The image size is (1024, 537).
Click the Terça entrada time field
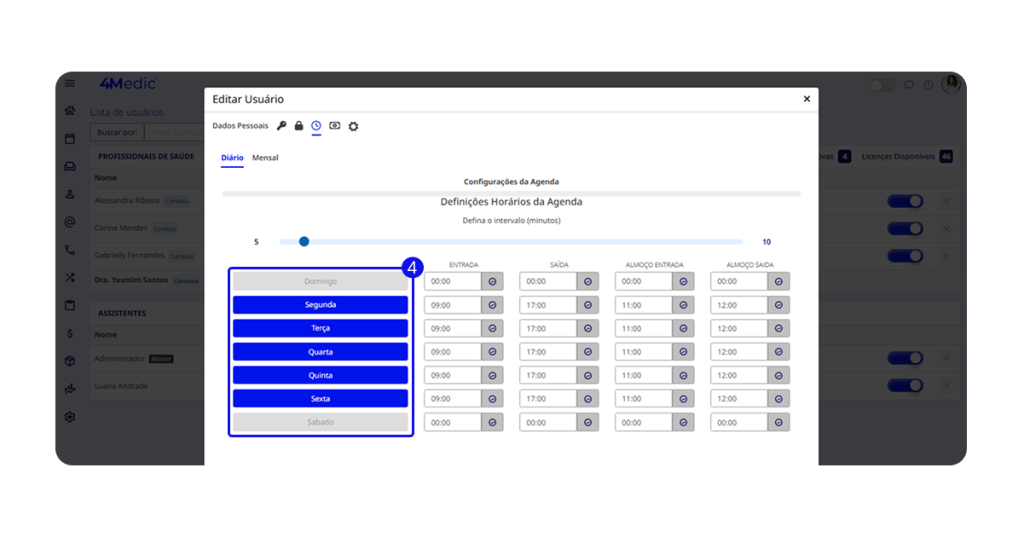click(452, 329)
